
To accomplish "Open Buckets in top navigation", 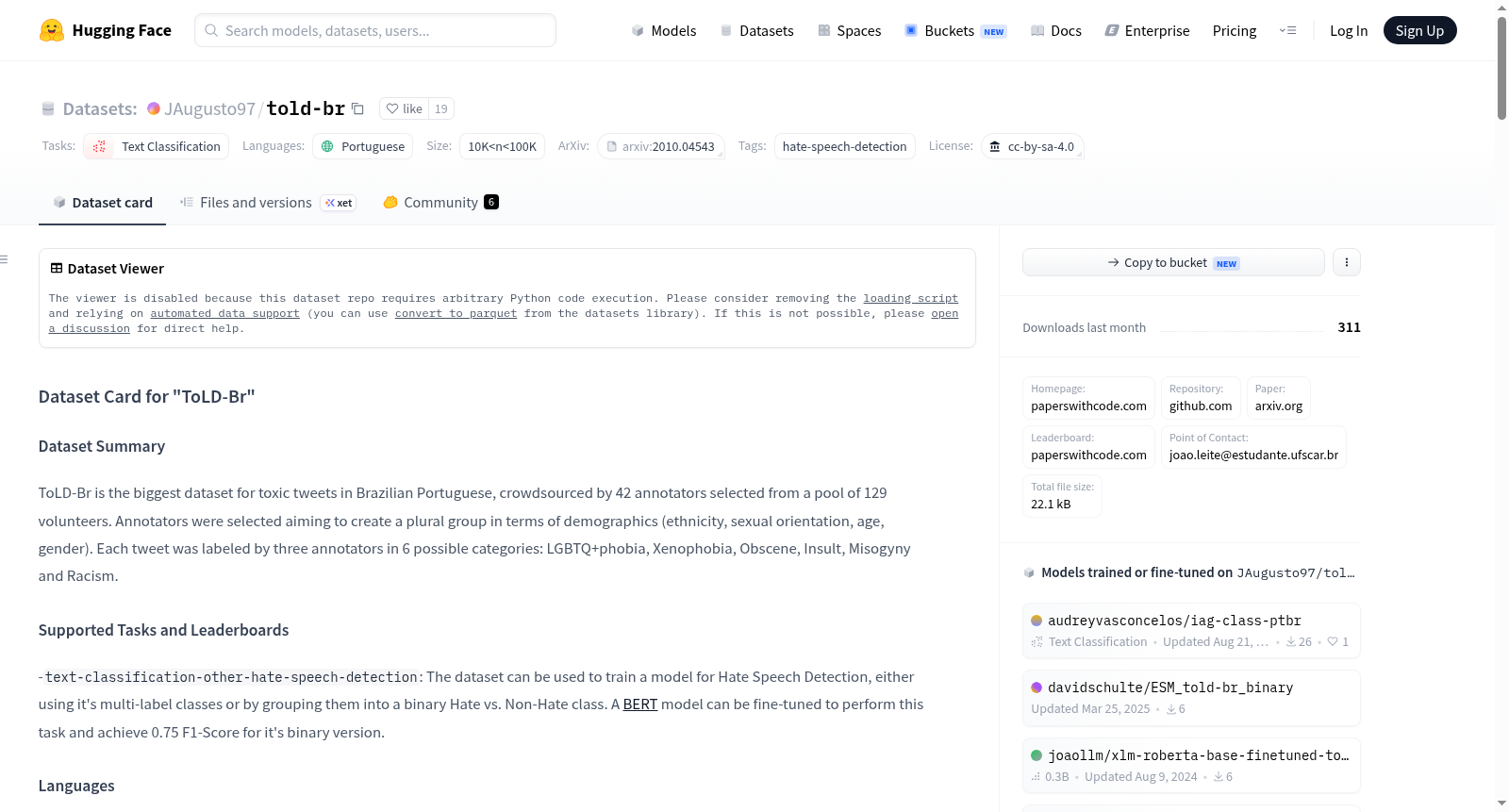I will tap(955, 30).
